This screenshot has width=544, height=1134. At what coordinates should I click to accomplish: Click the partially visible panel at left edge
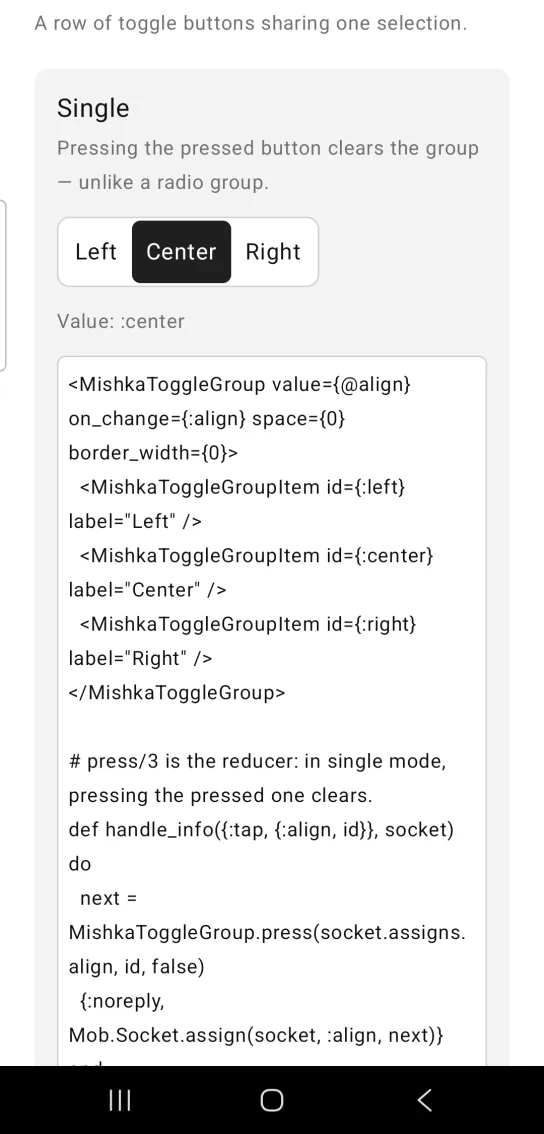[x=3, y=286]
